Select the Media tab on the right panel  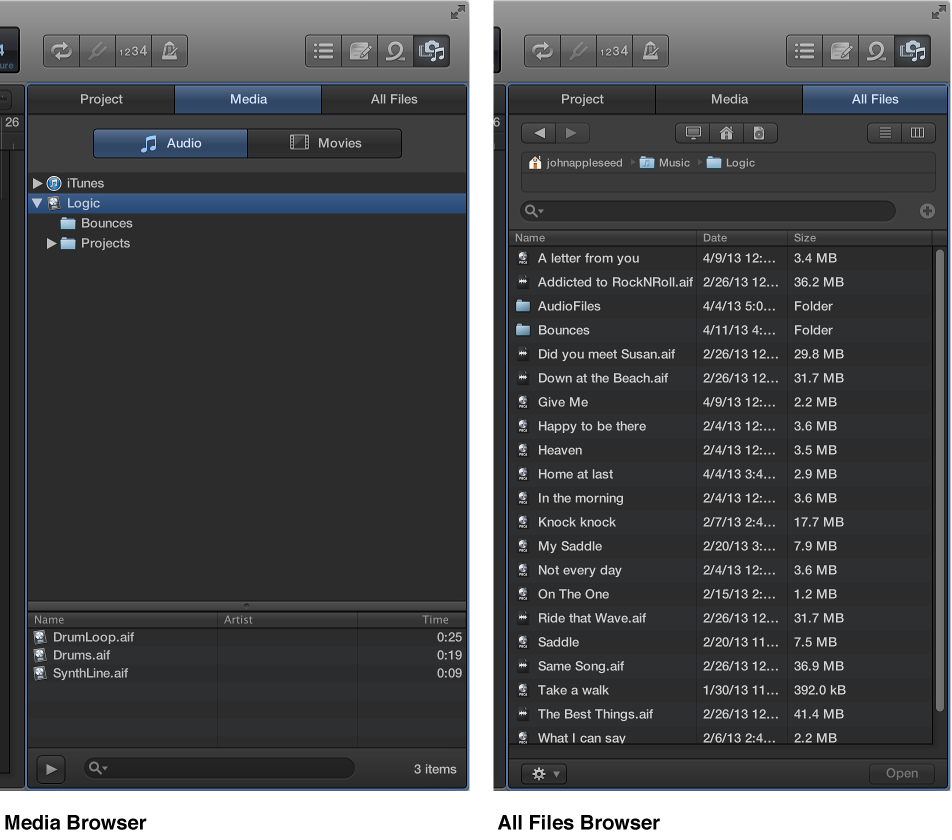[729, 99]
